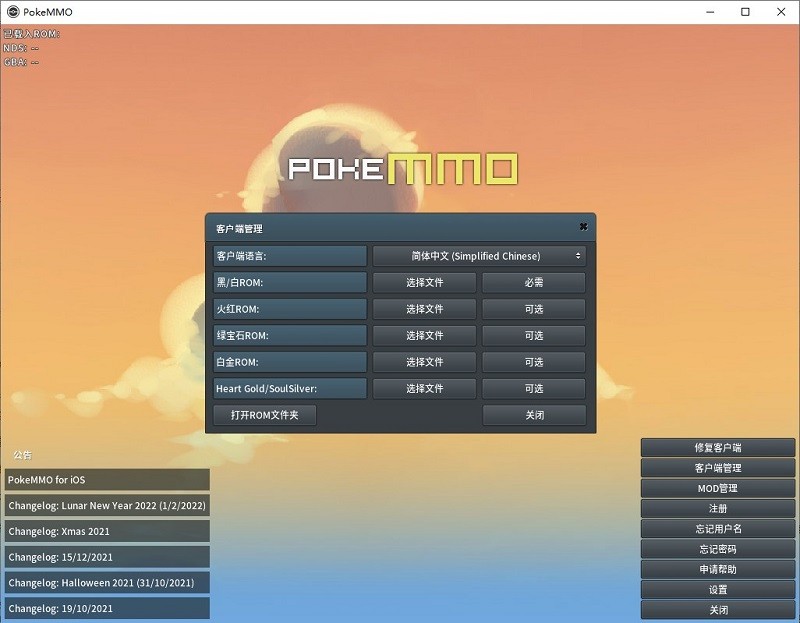Open 设置 settings from side menu
Image resolution: width=800 pixels, height=623 pixels.
[717, 590]
